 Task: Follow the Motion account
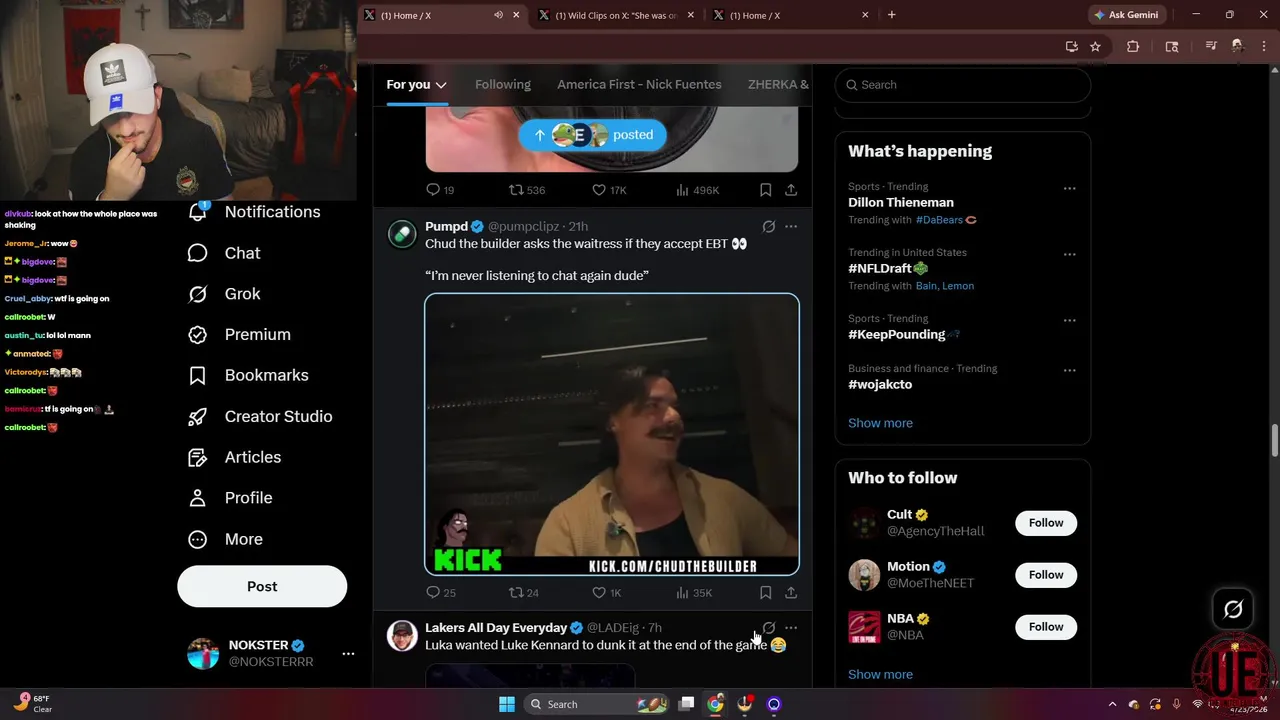pos(1046,575)
